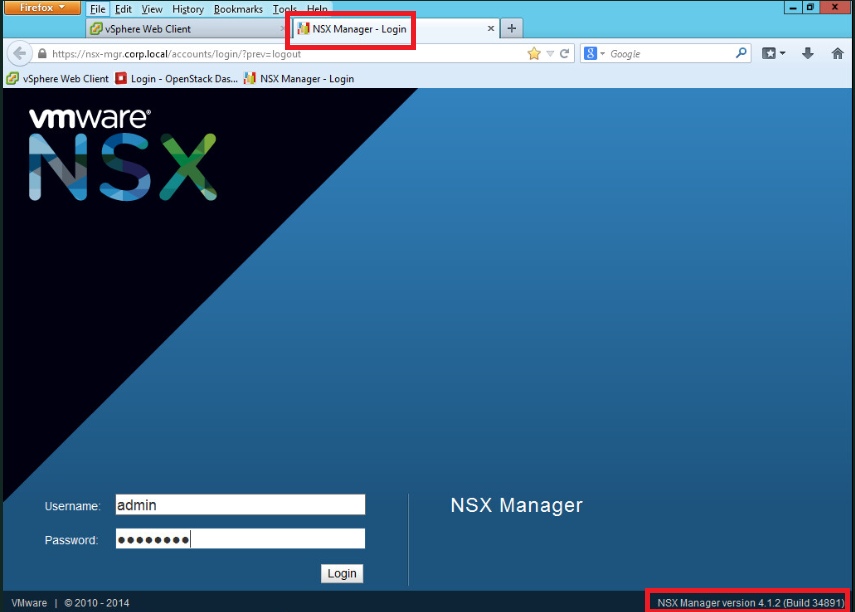Click the padlock site identity icon
This screenshot has width=855, height=612.
pyautogui.click(x=42, y=53)
